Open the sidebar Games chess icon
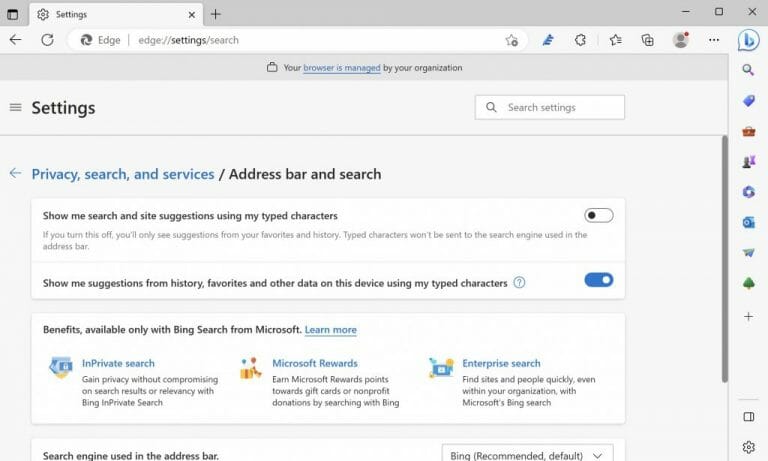The width and height of the screenshot is (768, 461). click(x=748, y=162)
